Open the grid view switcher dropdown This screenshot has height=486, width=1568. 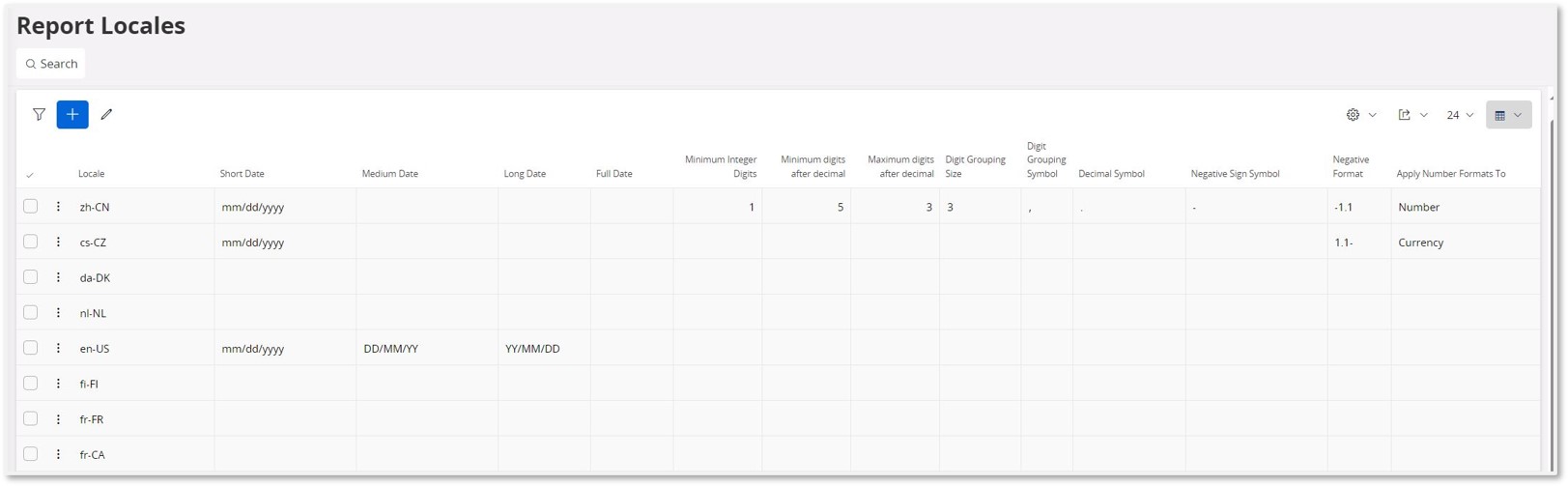tap(1508, 115)
